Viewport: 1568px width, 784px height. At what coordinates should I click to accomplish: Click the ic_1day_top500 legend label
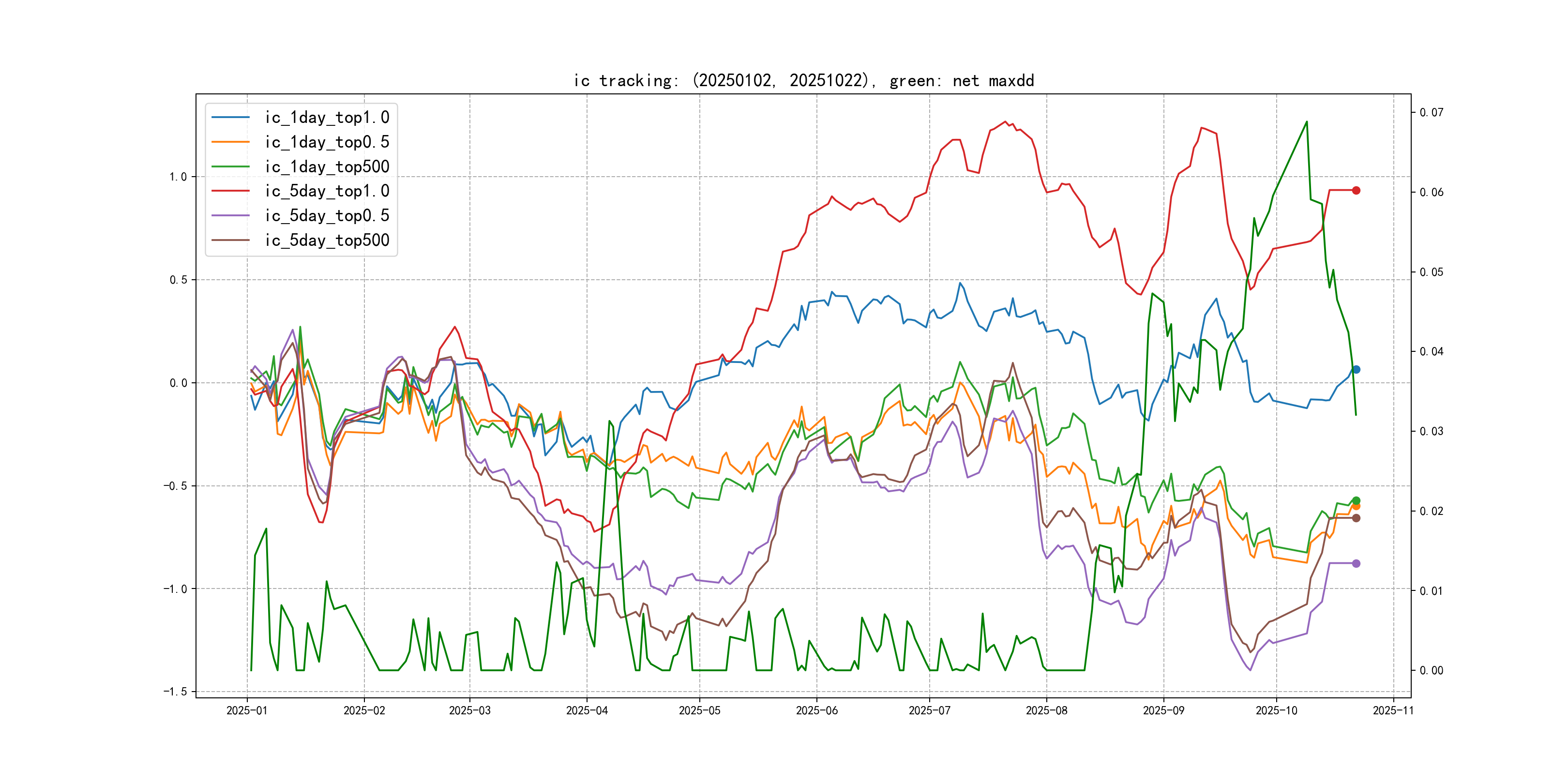click(x=327, y=167)
